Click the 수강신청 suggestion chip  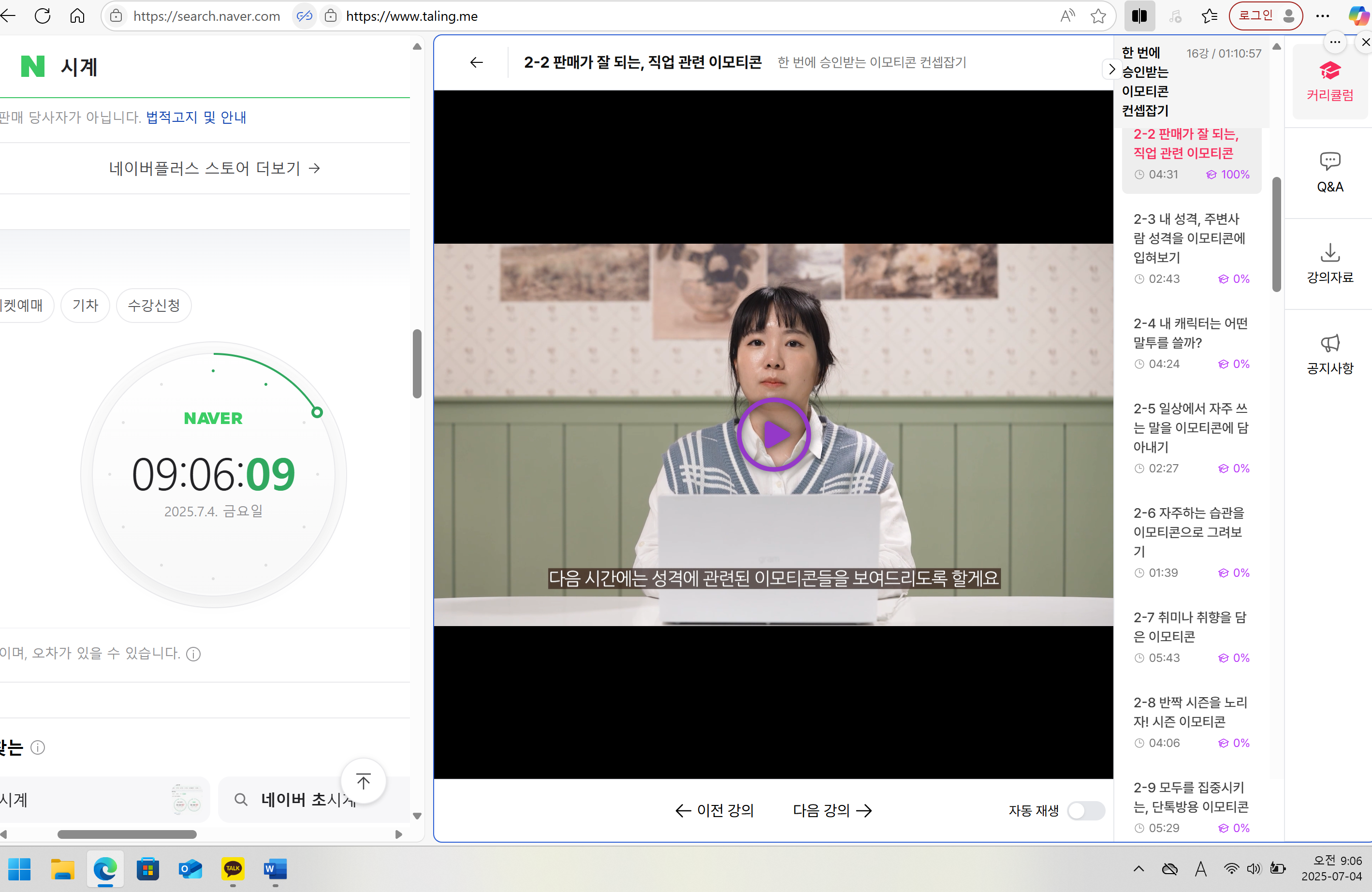coord(153,305)
